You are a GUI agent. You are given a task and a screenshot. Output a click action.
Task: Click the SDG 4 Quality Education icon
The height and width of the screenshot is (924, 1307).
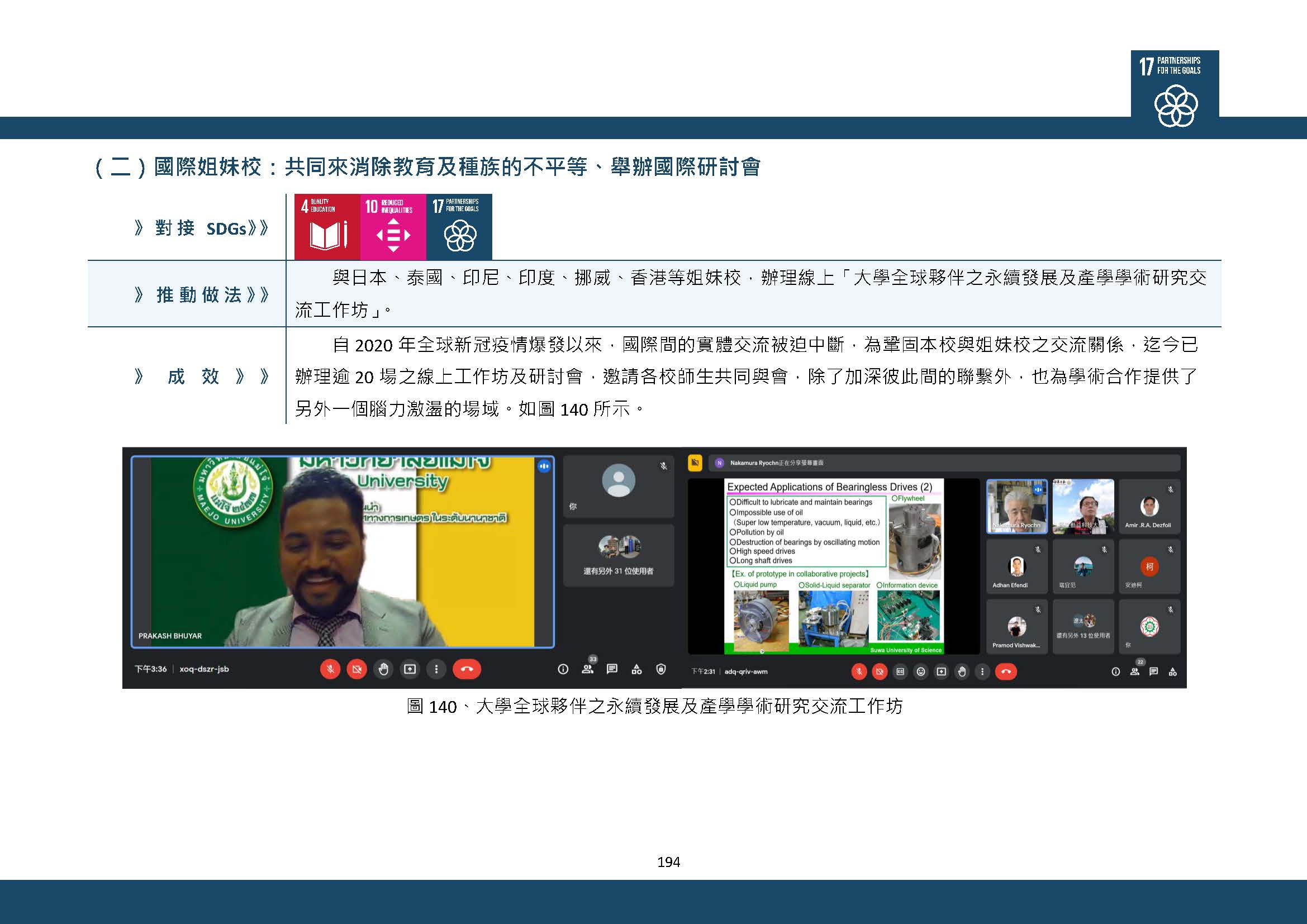pos(327,227)
